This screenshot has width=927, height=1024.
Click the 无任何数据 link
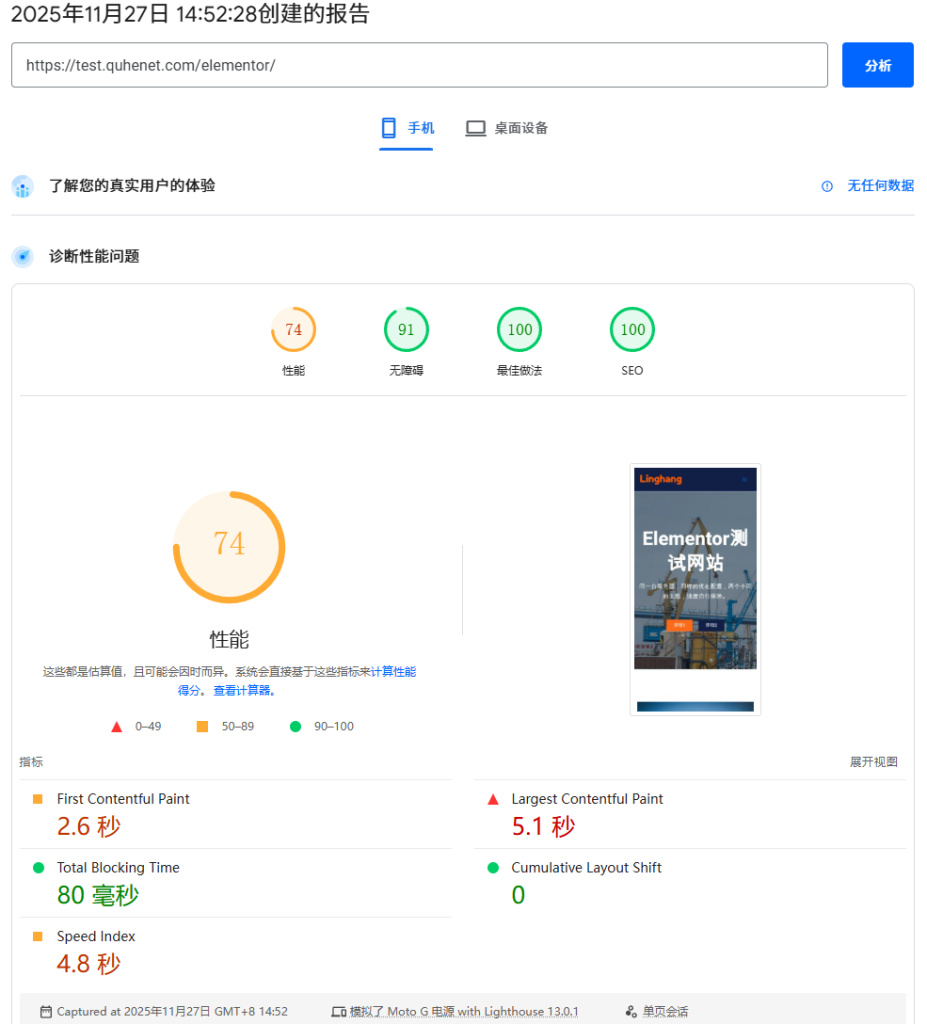(880, 186)
